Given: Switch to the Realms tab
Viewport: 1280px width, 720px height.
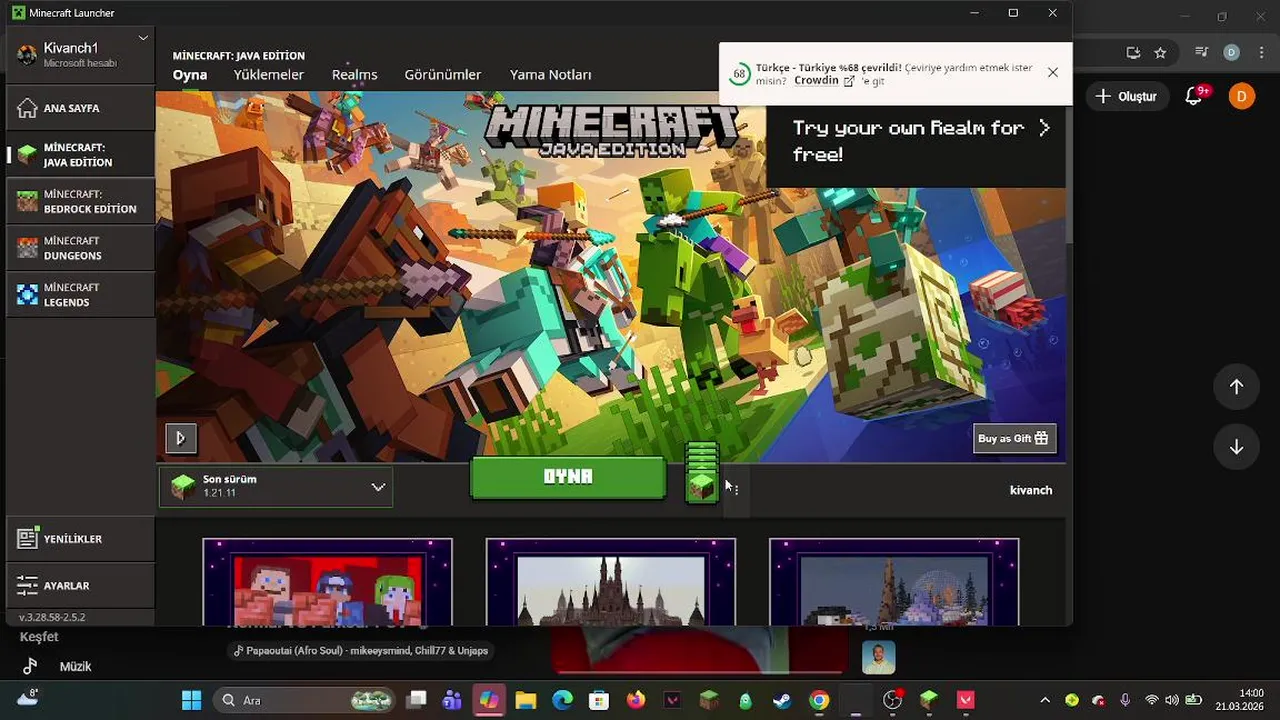Looking at the screenshot, I should click(355, 75).
